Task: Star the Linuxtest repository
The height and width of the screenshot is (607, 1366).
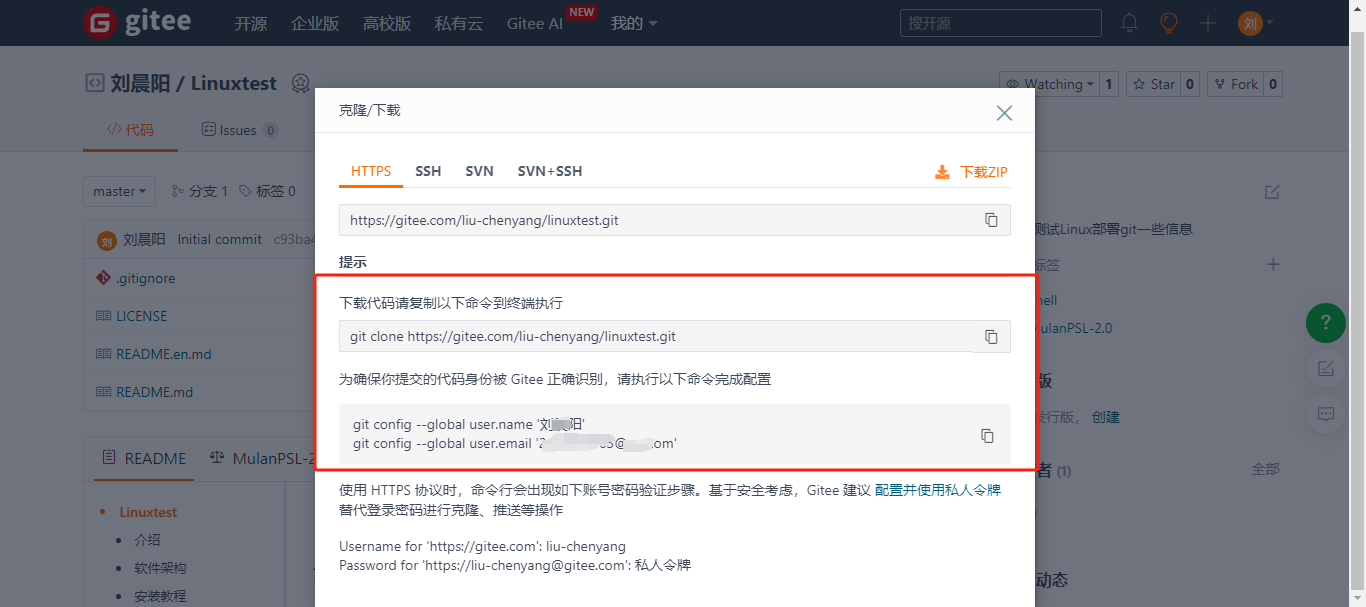Action: click(1153, 85)
